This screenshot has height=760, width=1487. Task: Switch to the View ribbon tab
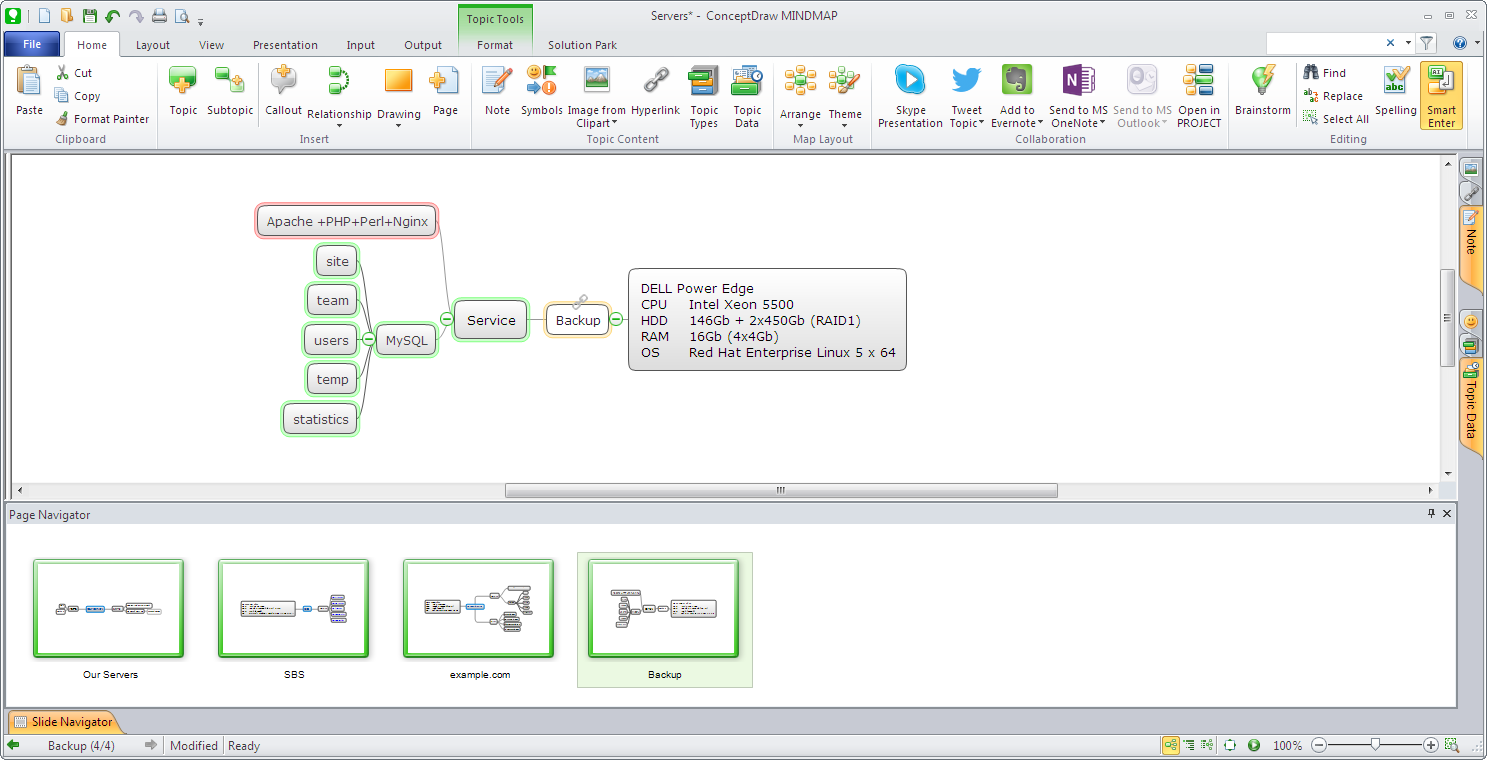pos(211,45)
